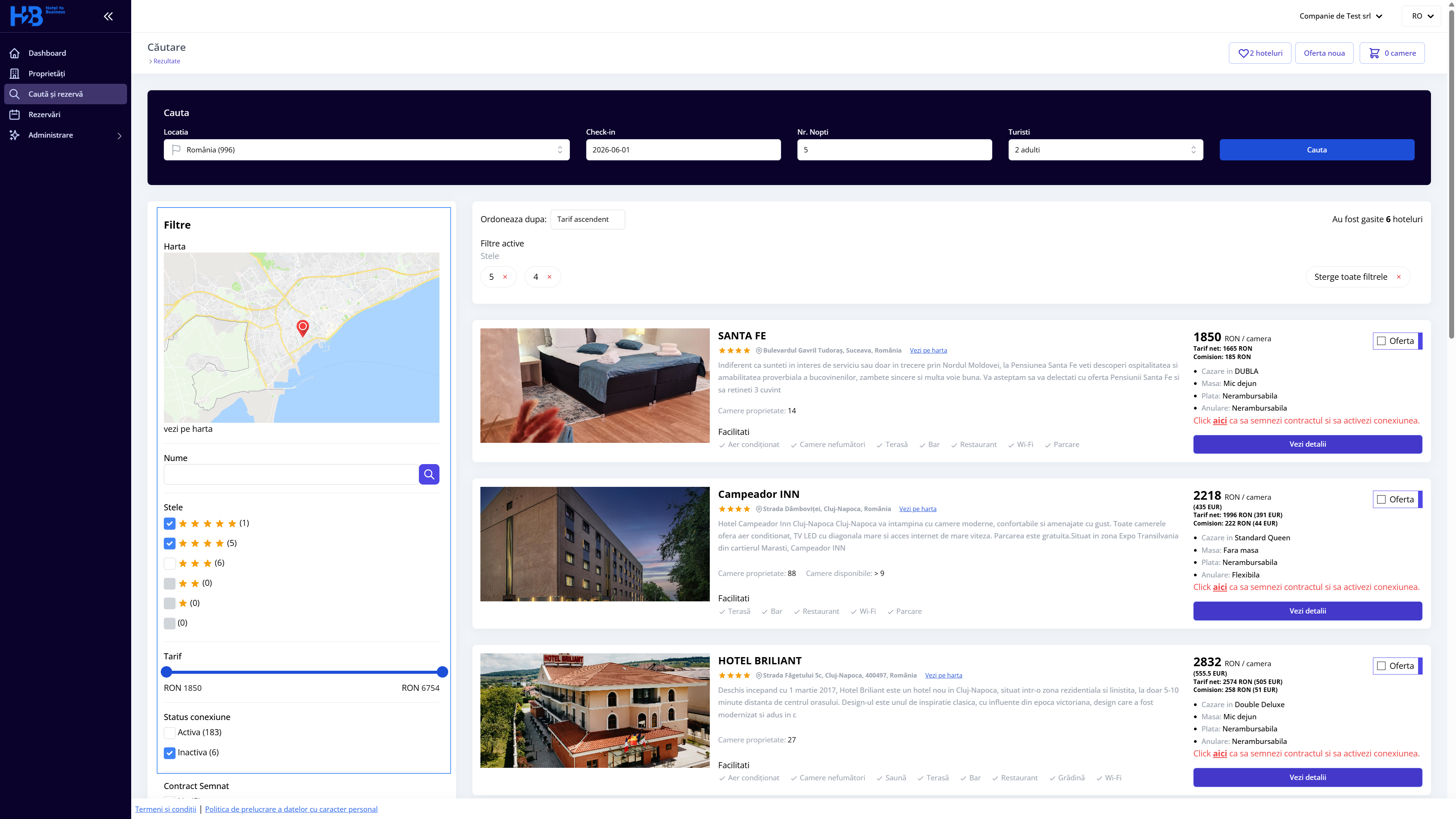Screen dimensions: 1456x819
Task: Click the right Tarif slider handle
Action: point(442,672)
